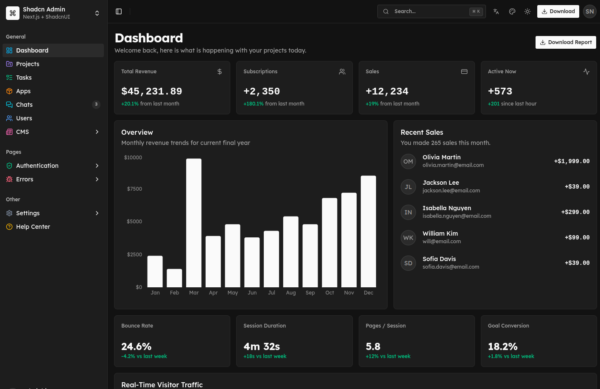Open Tasks in the sidebar

(53, 77)
